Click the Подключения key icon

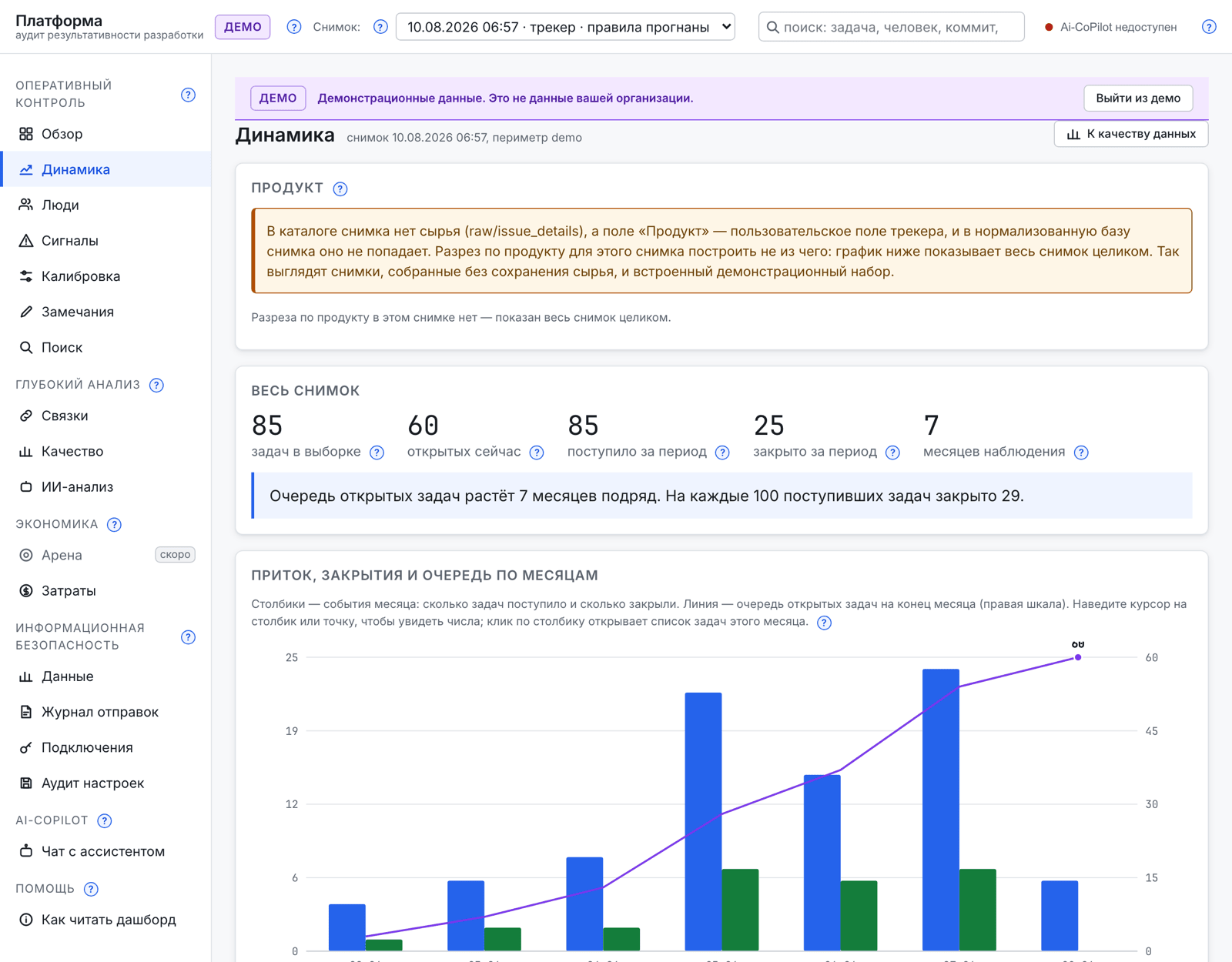26,747
